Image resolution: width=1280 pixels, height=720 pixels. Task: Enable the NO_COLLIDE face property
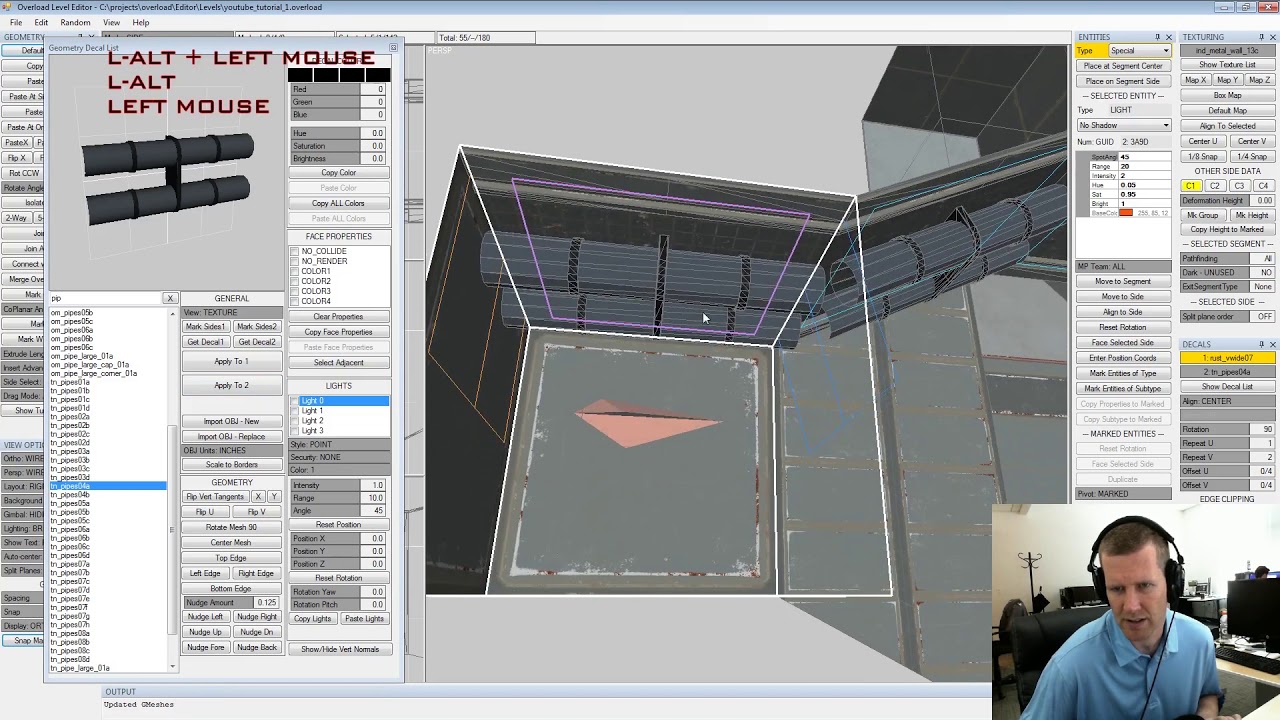(295, 252)
